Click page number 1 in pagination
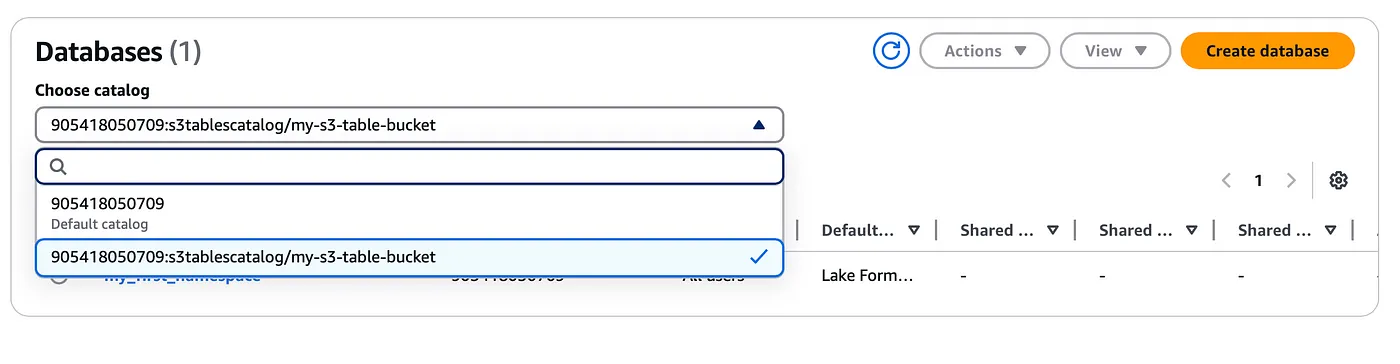The image size is (1400, 364). point(1258,180)
